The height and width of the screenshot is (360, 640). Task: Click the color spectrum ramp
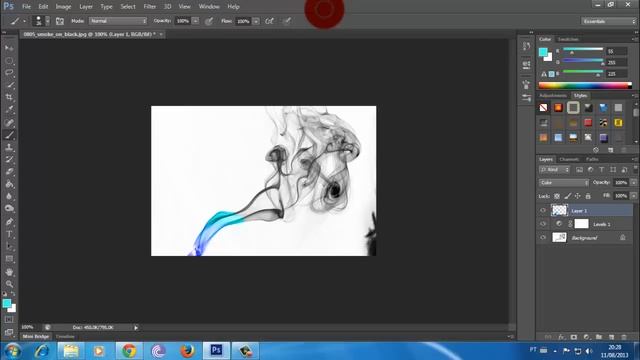click(585, 85)
